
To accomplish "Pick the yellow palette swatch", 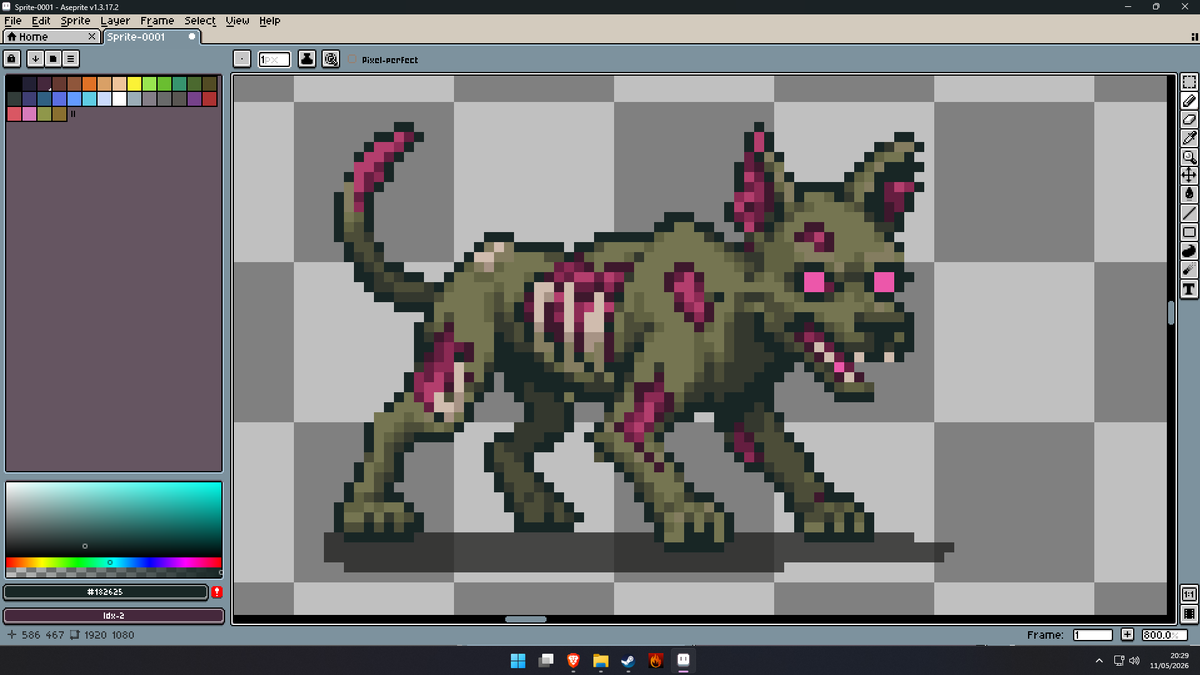I will tap(134, 84).
